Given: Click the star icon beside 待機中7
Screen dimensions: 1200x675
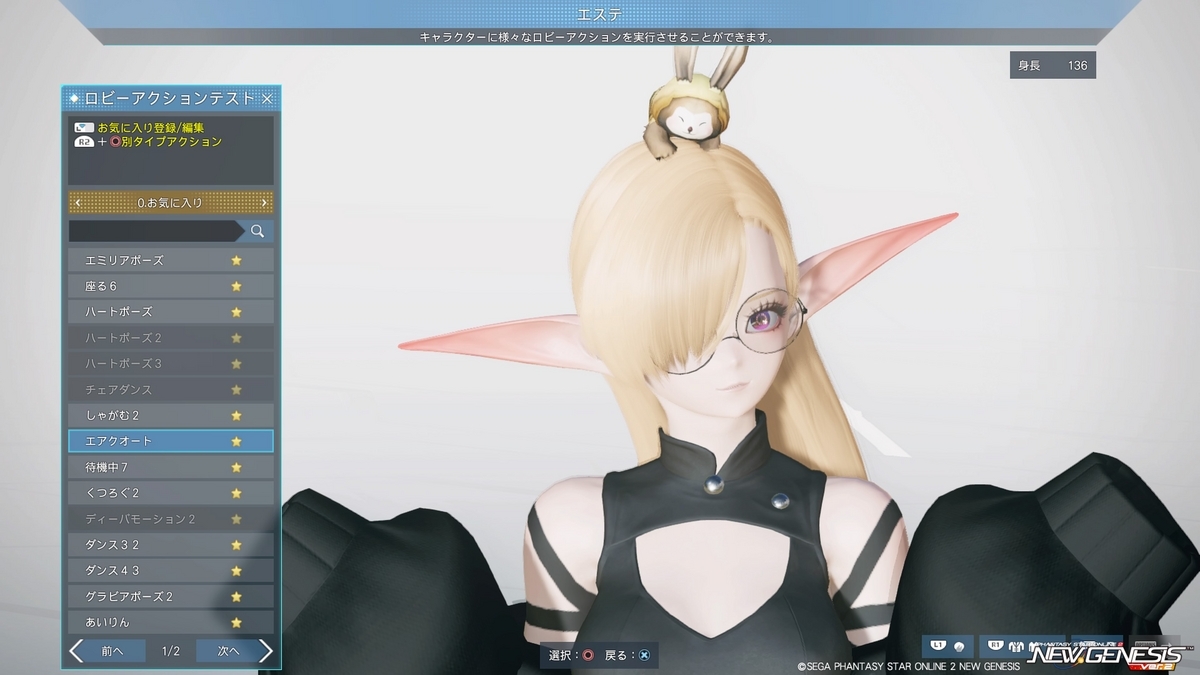Looking at the screenshot, I should (x=237, y=467).
